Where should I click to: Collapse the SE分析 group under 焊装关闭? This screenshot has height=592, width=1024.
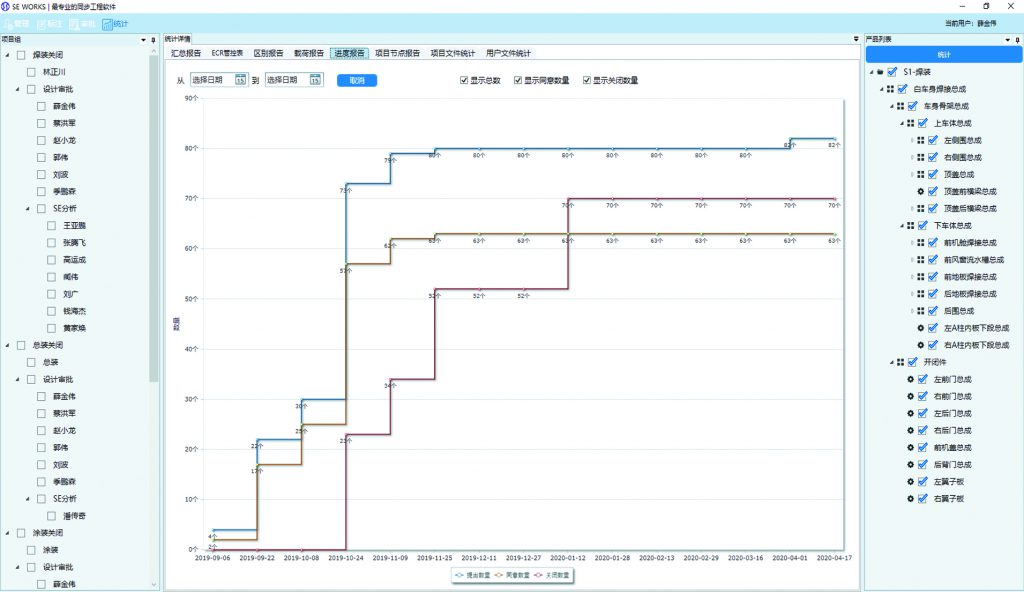pos(28,208)
